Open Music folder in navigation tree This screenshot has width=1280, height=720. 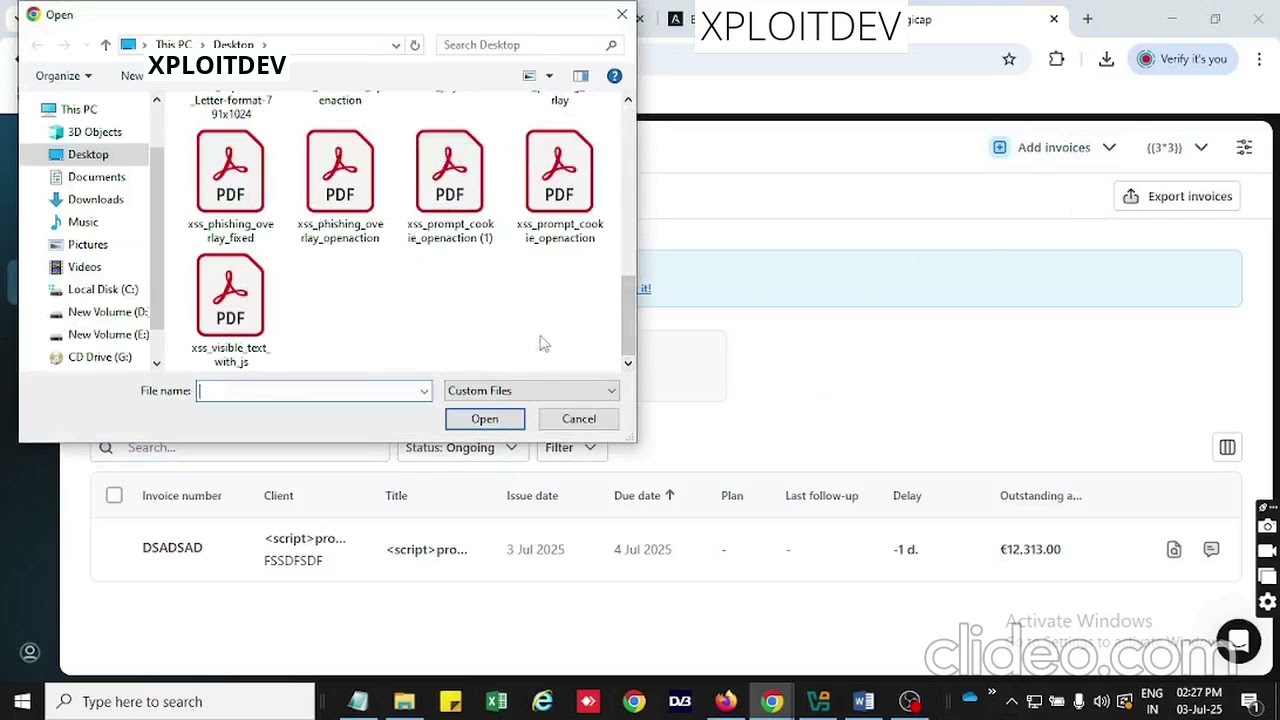(x=82, y=222)
